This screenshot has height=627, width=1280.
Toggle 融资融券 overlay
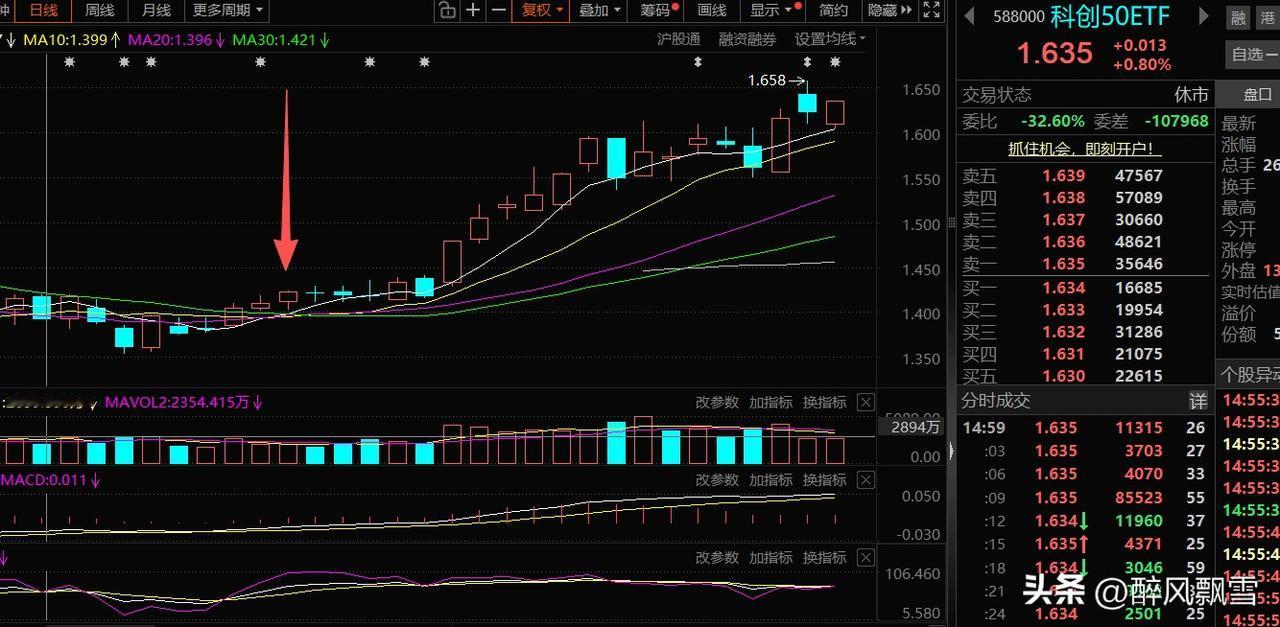click(x=747, y=39)
